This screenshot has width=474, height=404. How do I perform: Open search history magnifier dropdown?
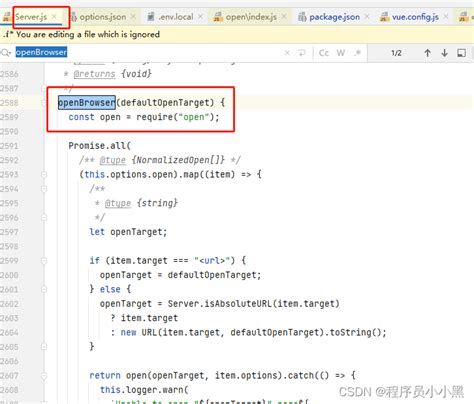tap(6, 52)
